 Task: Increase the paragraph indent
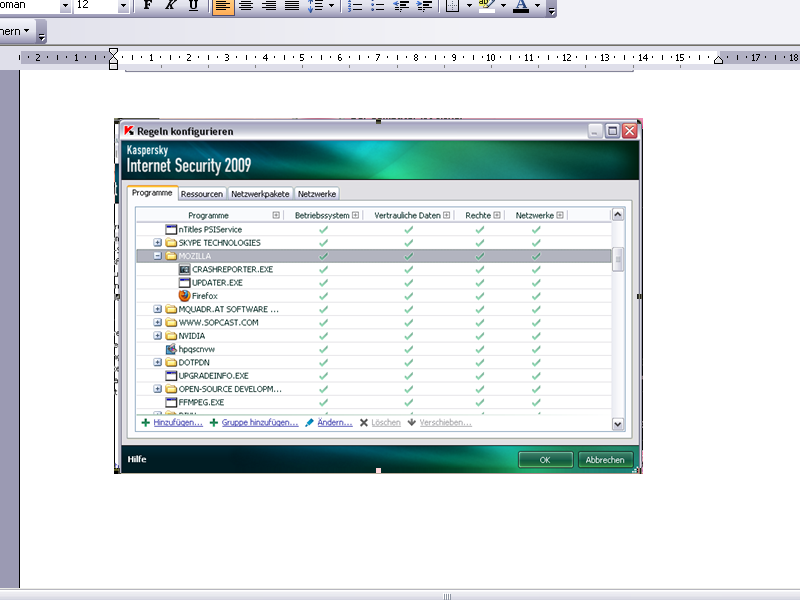424,6
